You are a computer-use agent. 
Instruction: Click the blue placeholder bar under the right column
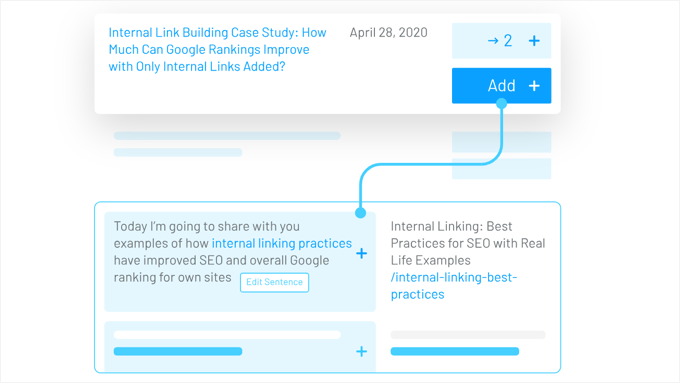click(x=455, y=351)
